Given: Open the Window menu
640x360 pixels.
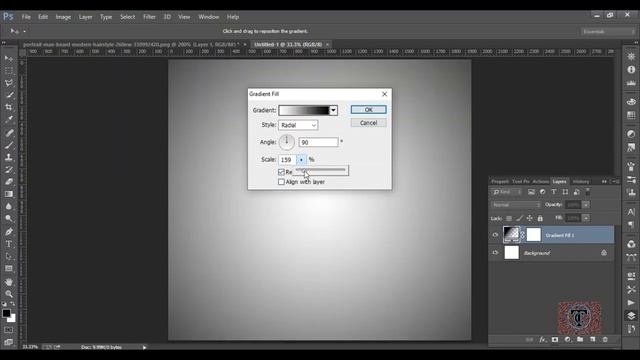Looking at the screenshot, I should tap(209, 17).
